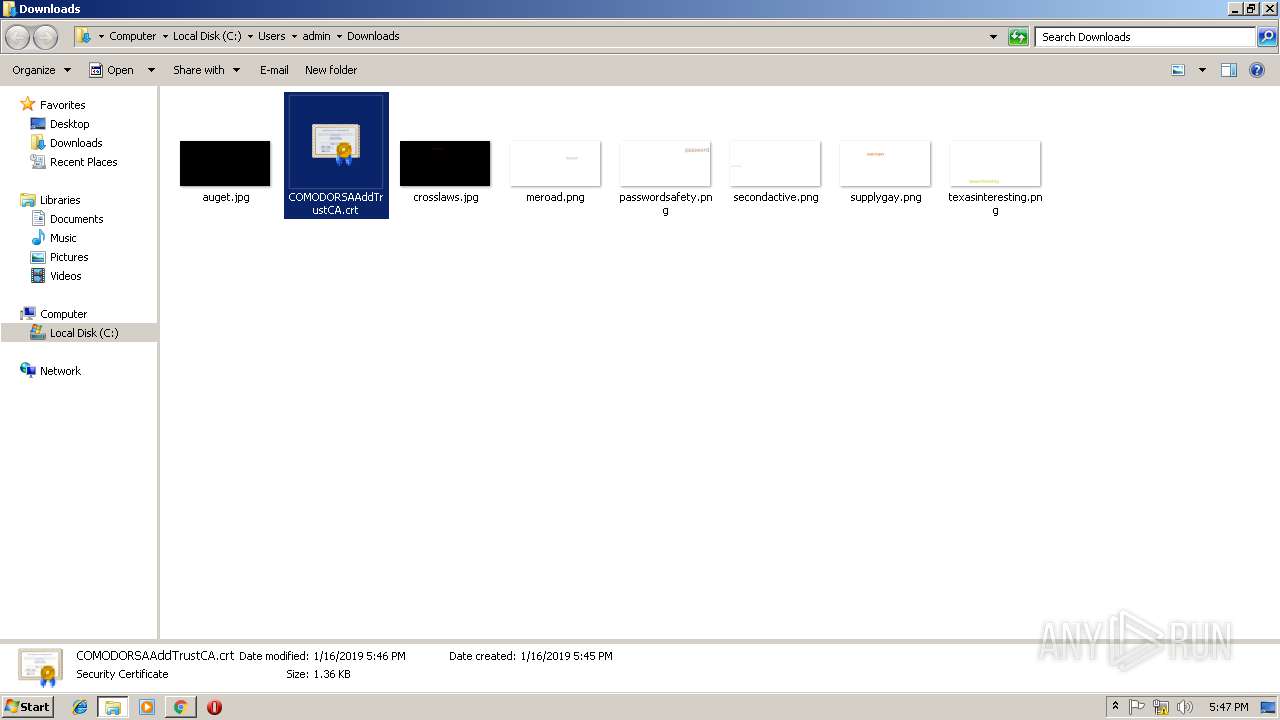
Task: Select Libraries in navigation pane
Action: coord(60,200)
